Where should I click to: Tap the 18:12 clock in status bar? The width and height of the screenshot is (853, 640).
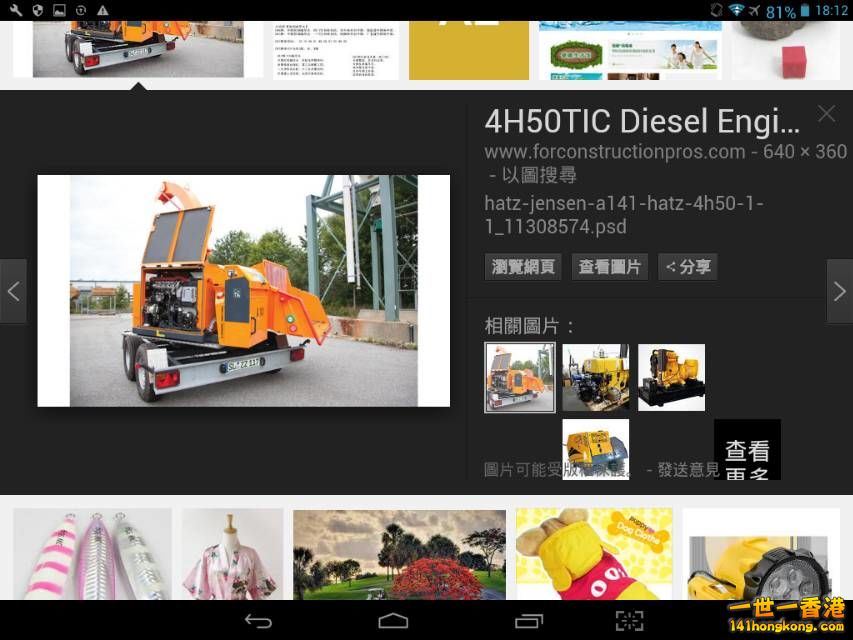(831, 10)
